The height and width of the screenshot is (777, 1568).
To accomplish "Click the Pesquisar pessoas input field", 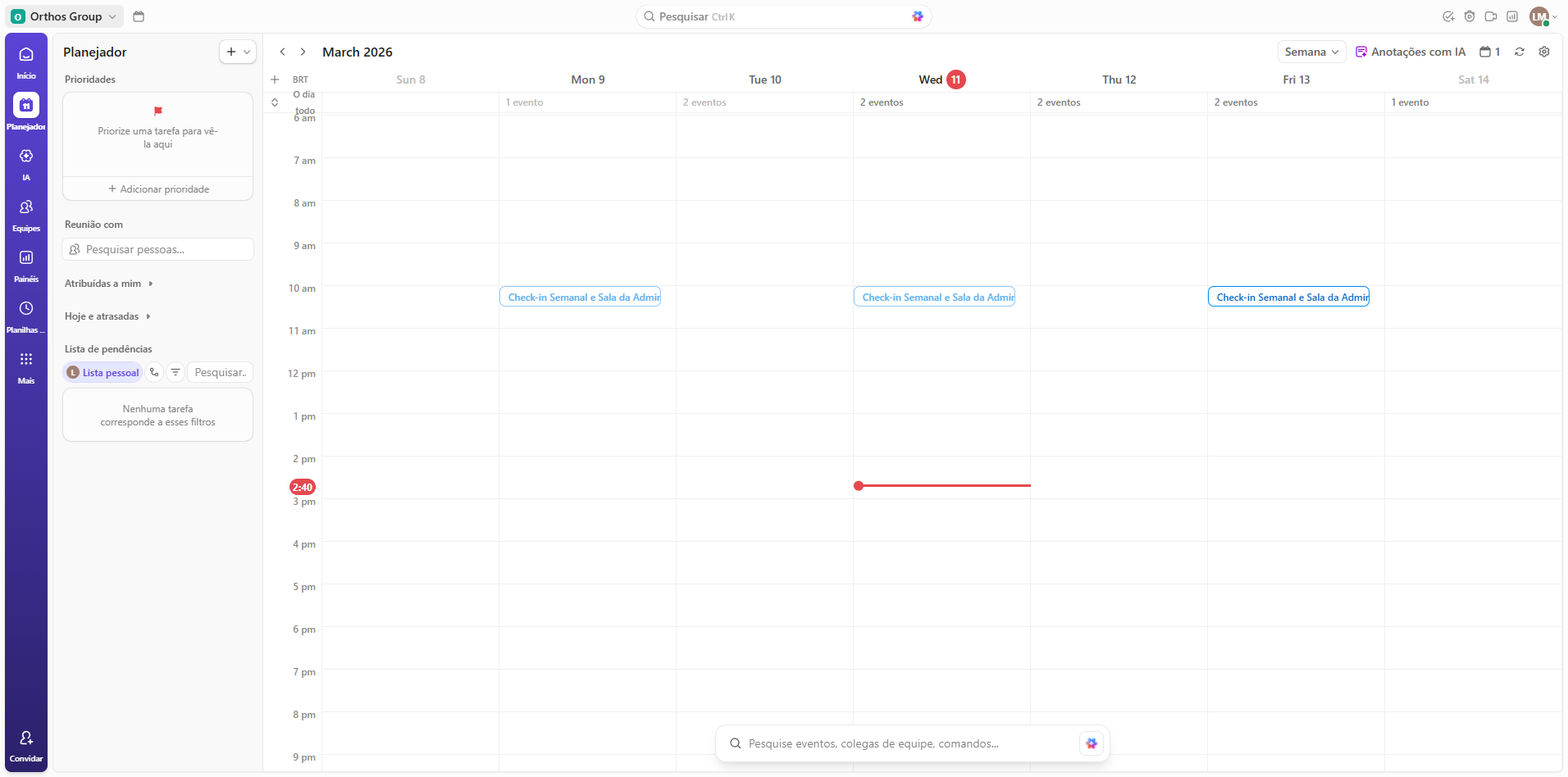I will tap(158, 249).
